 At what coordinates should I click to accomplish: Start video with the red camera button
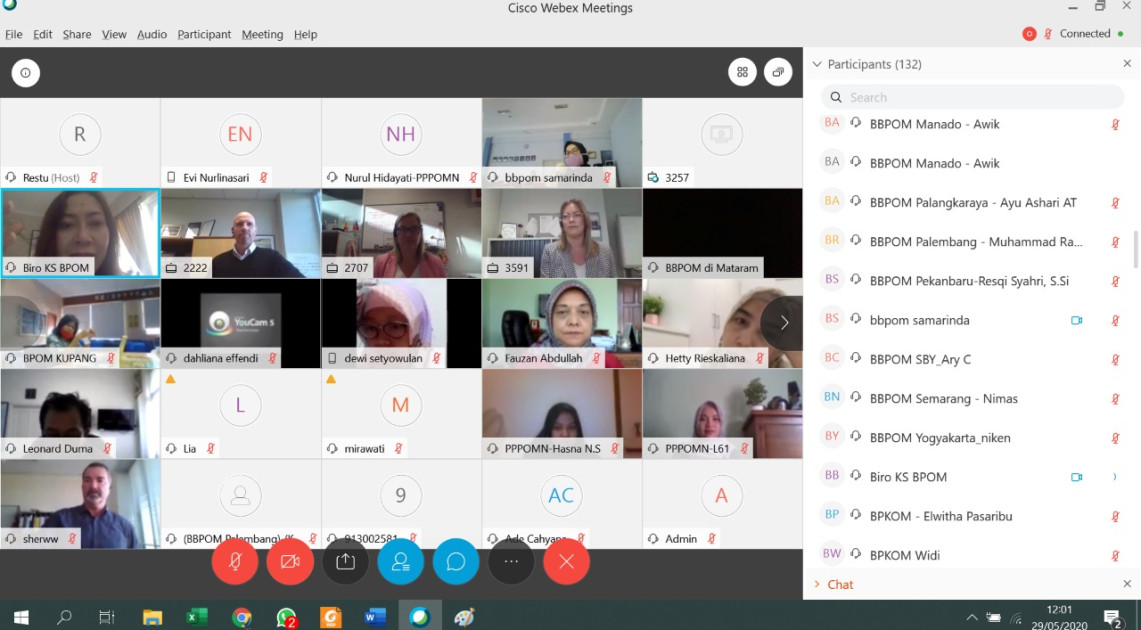point(290,562)
